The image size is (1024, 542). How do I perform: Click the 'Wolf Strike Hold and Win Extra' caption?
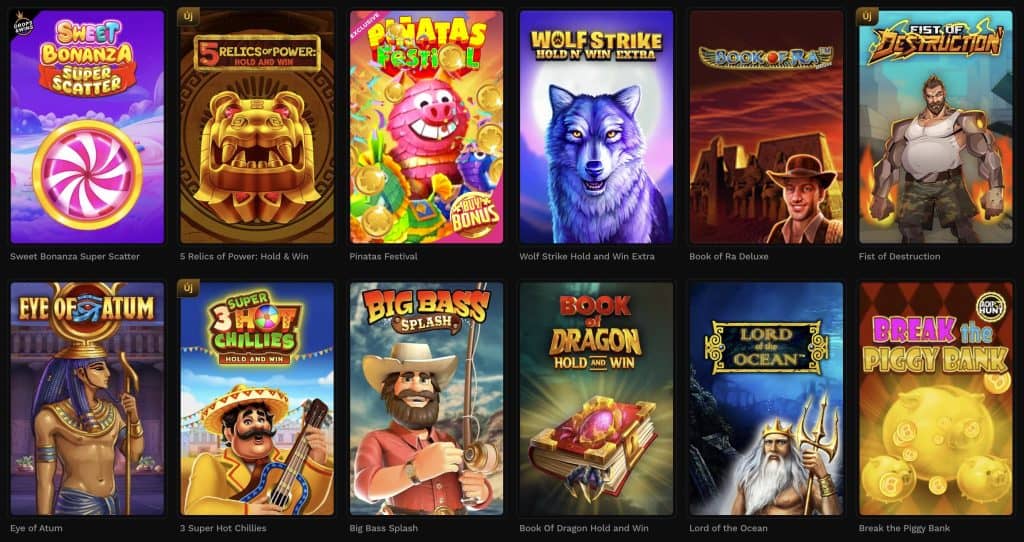click(586, 257)
